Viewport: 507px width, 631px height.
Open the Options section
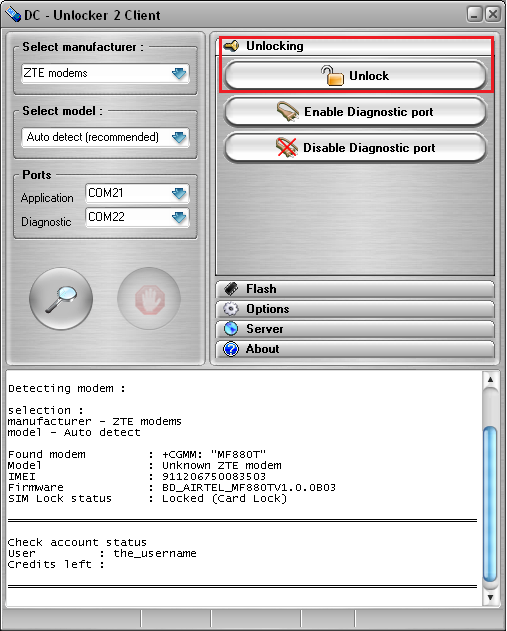coord(355,309)
